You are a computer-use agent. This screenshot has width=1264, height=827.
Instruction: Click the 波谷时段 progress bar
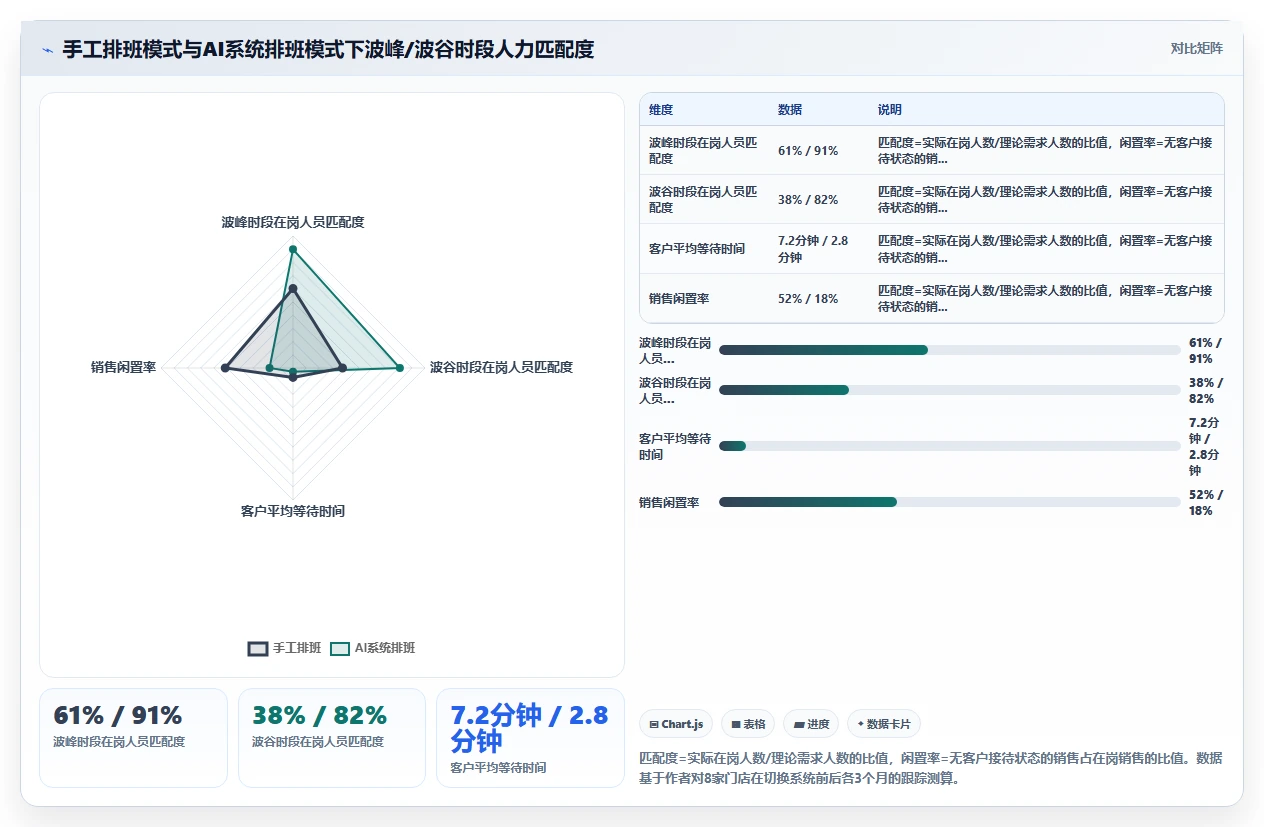pyautogui.click(x=950, y=390)
